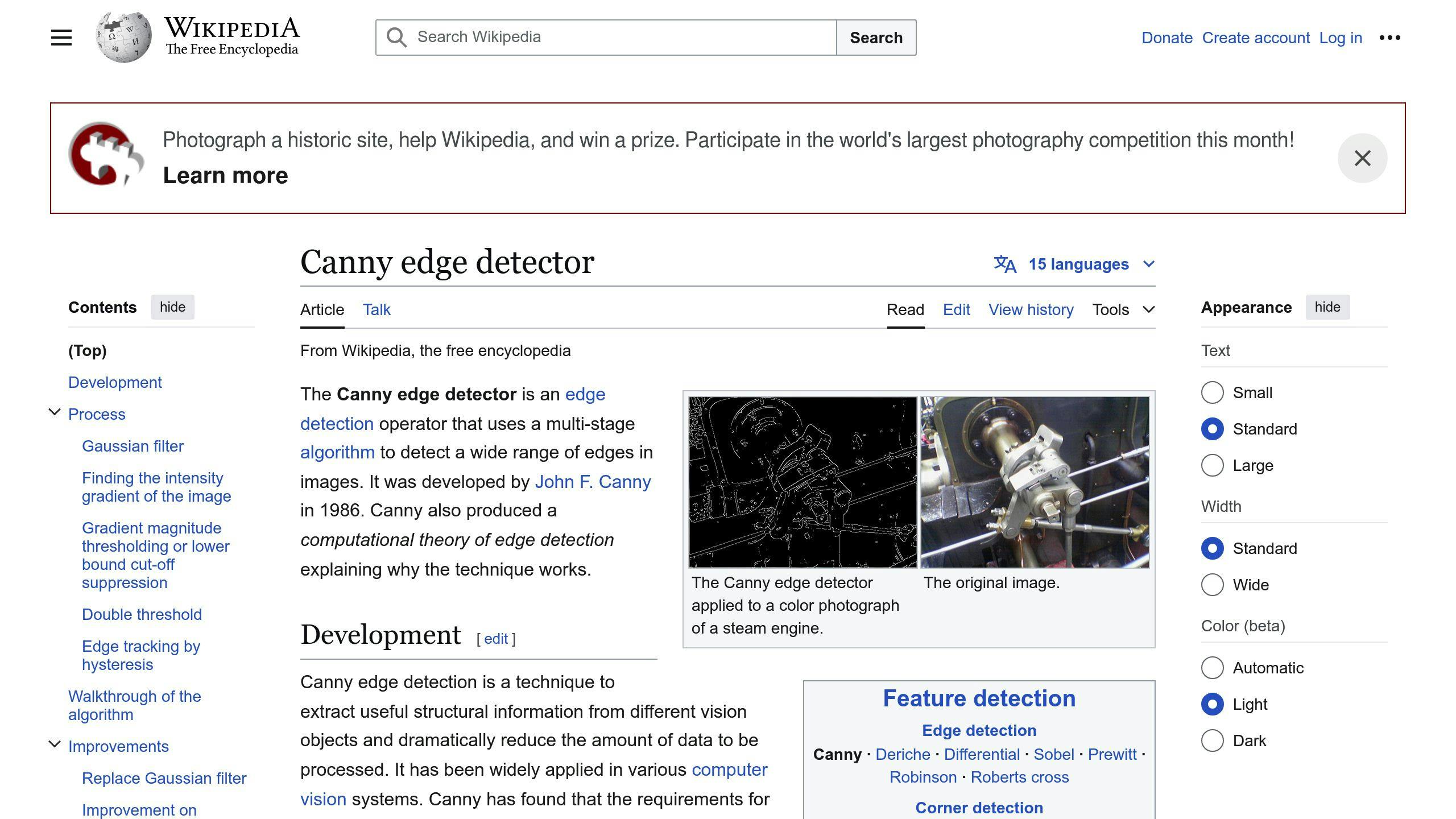Viewport: 1456px width, 819px height.
Task: Click the Wikipedia wordmark
Action: click(x=232, y=28)
